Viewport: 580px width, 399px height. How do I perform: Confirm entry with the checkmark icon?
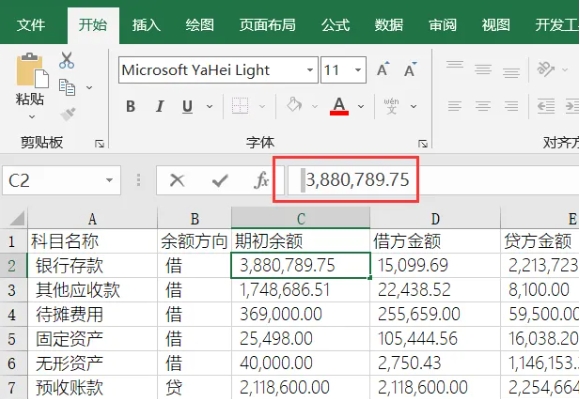point(220,180)
